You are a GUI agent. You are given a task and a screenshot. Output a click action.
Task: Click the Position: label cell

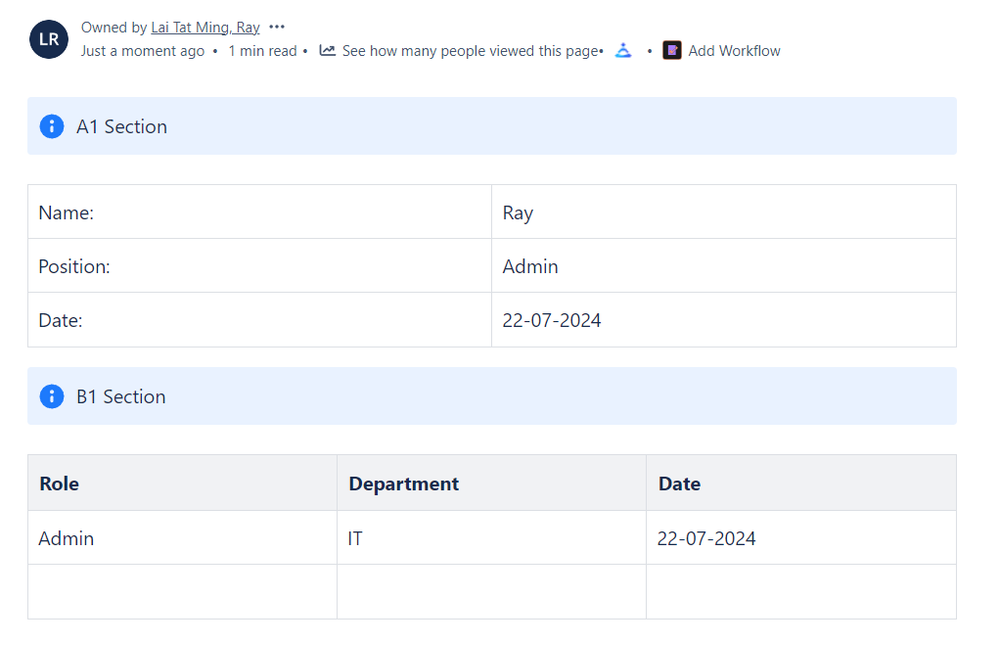(x=259, y=266)
